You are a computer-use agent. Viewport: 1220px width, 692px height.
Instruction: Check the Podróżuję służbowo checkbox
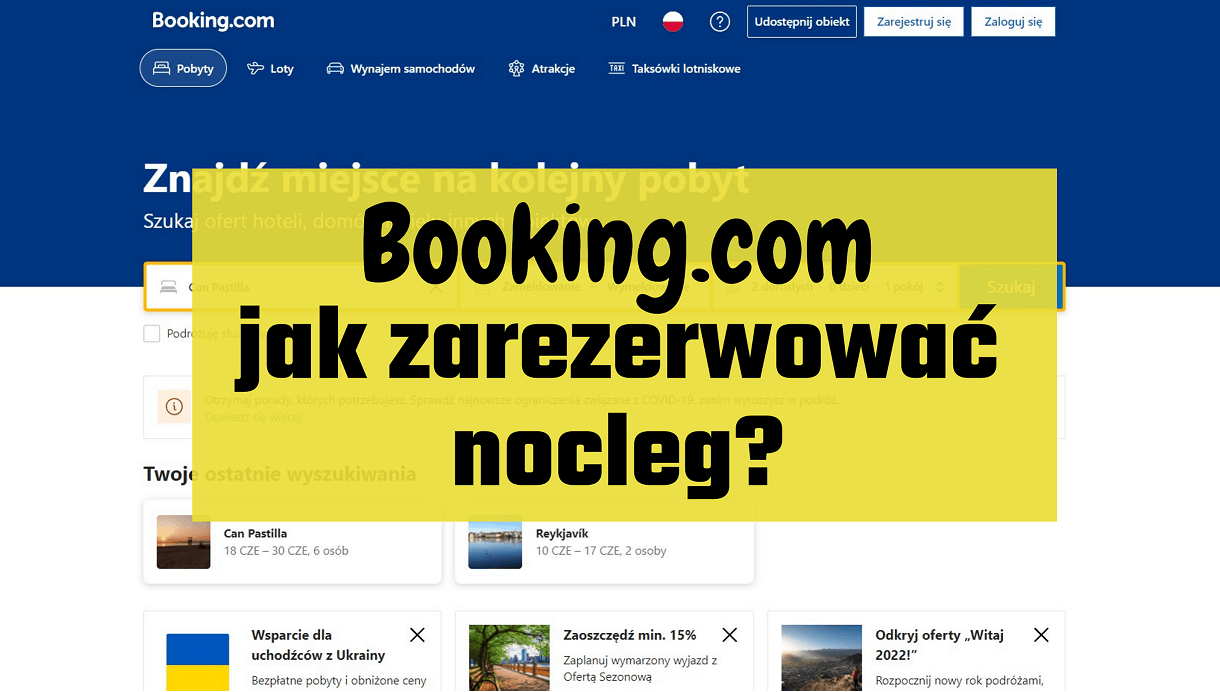click(x=152, y=333)
